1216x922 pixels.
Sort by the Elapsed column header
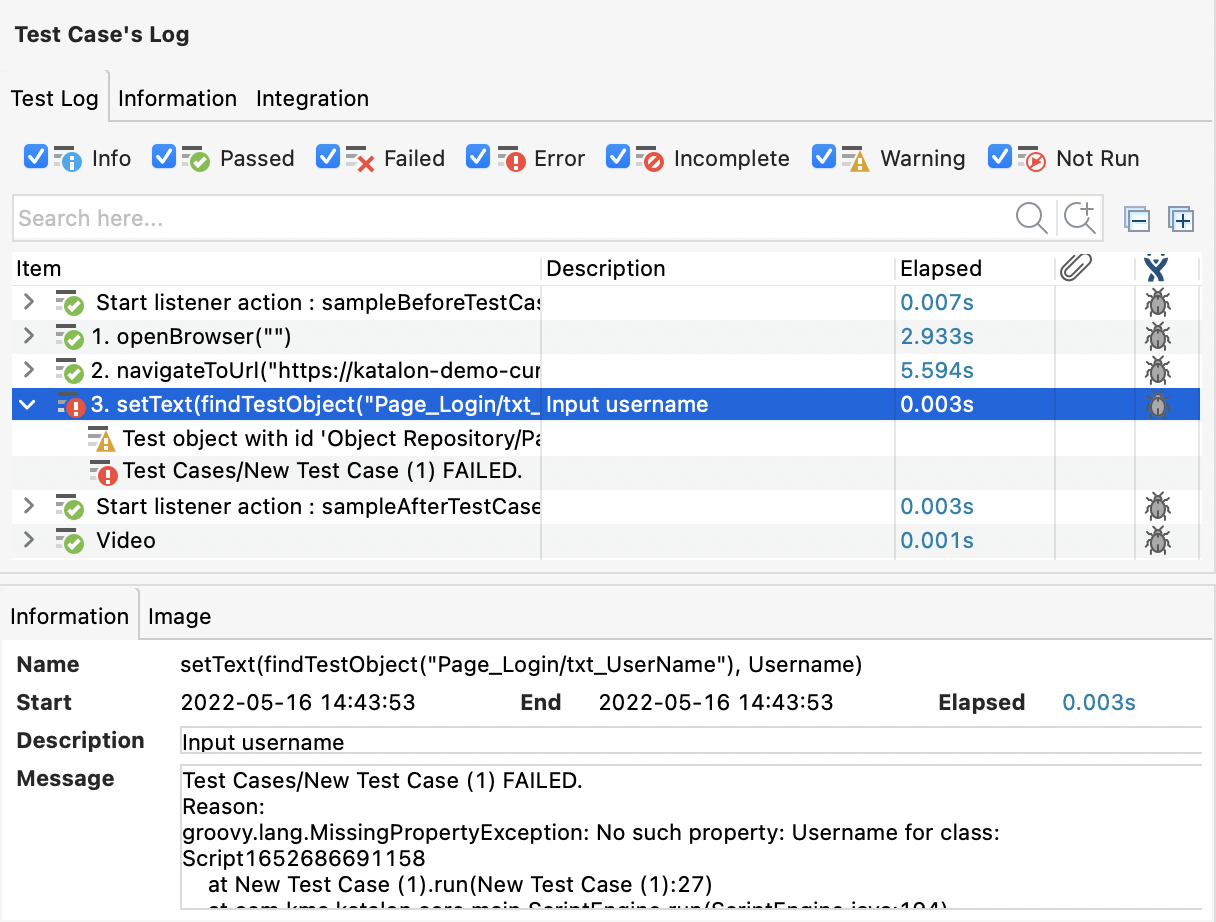[975, 268]
